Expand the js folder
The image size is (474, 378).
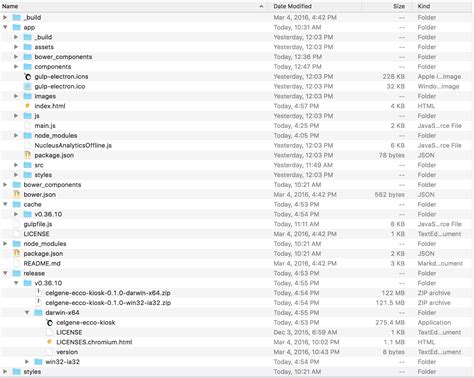(16, 116)
